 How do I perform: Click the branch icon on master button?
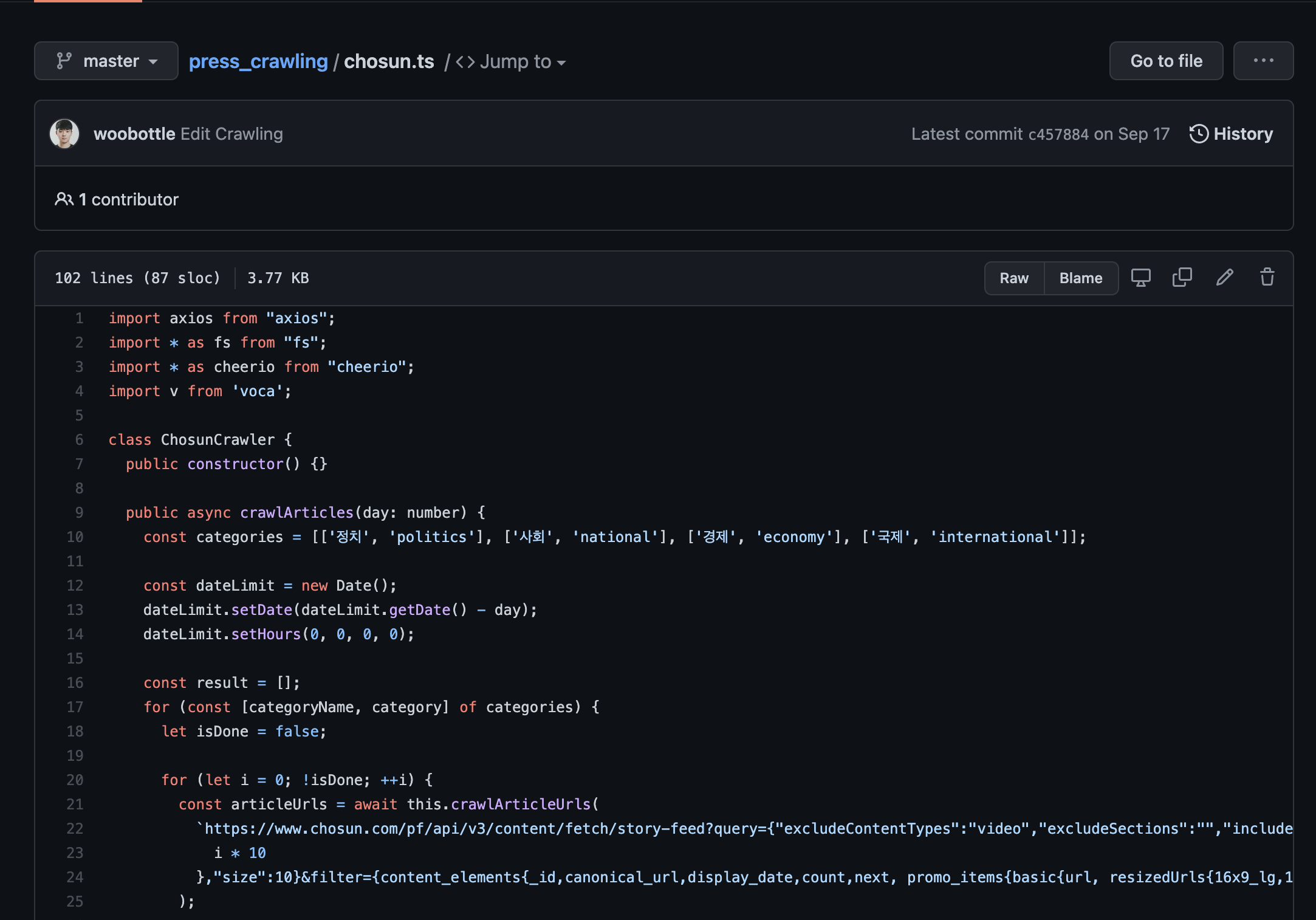(x=64, y=61)
